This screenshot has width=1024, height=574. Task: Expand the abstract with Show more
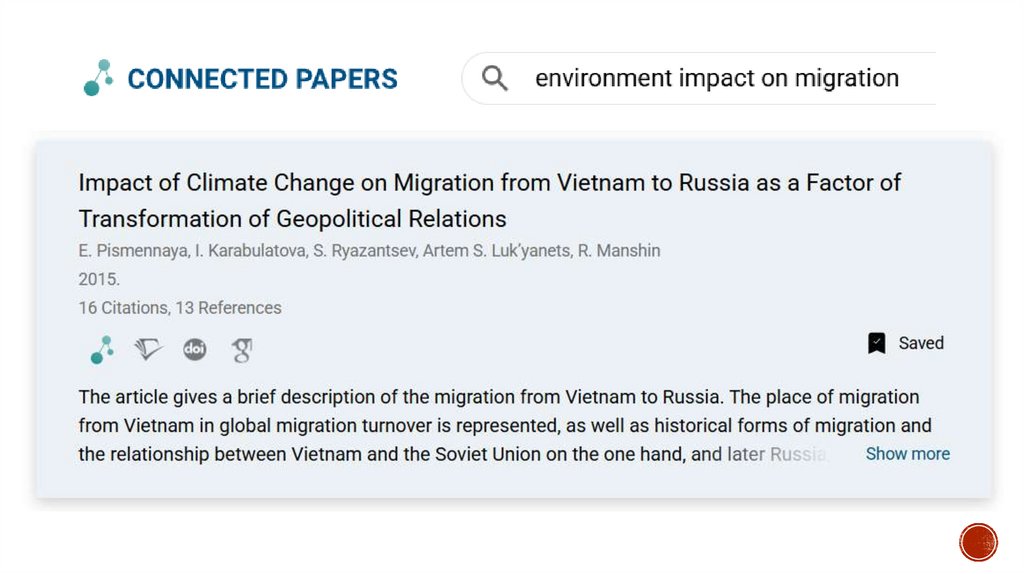point(907,454)
